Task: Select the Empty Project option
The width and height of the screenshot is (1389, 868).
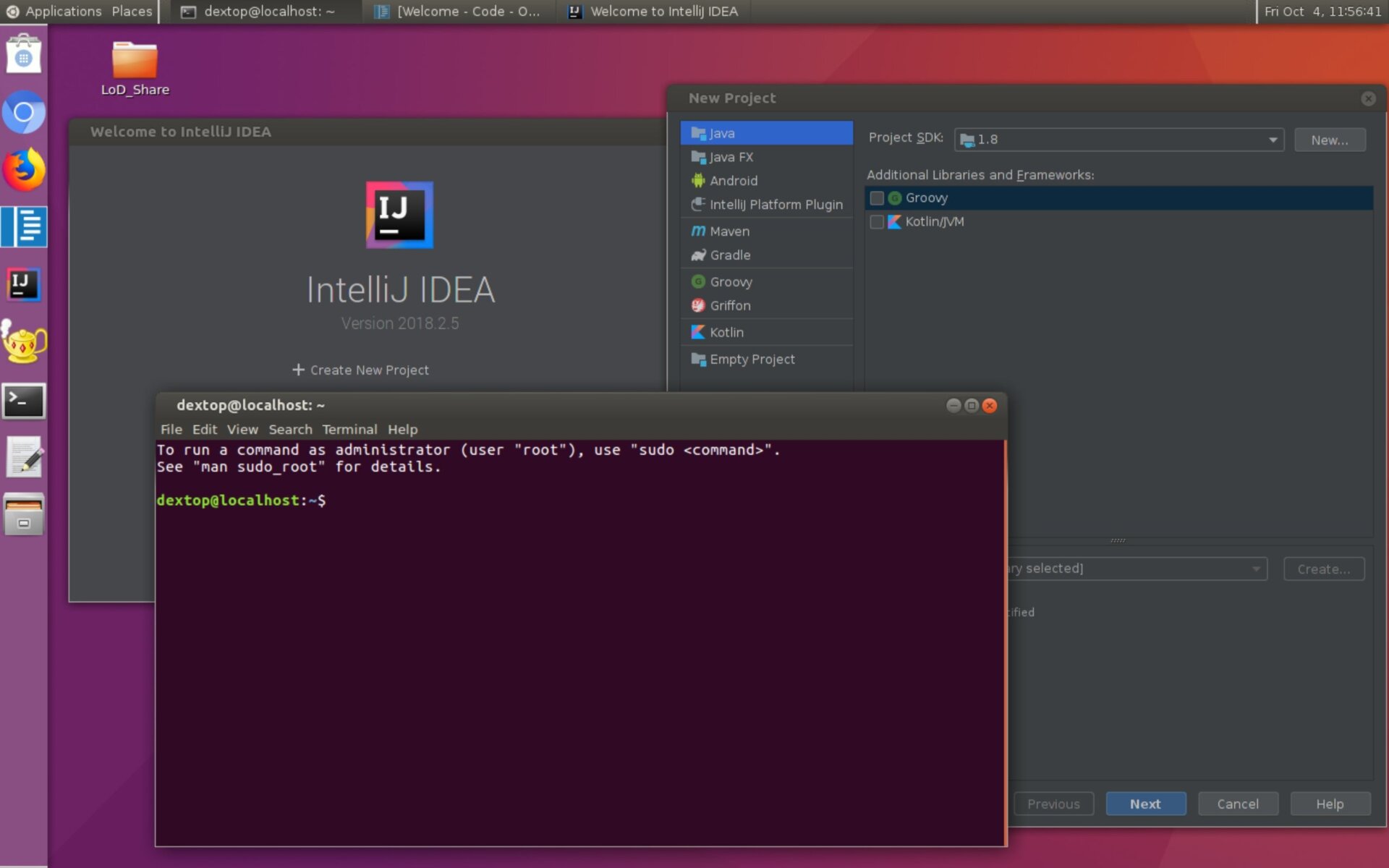Action: tap(752, 359)
